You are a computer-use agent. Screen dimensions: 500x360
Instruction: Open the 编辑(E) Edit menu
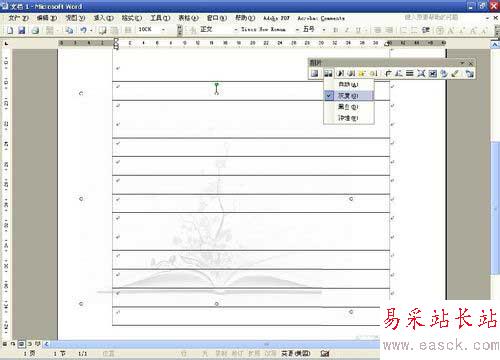(47, 18)
